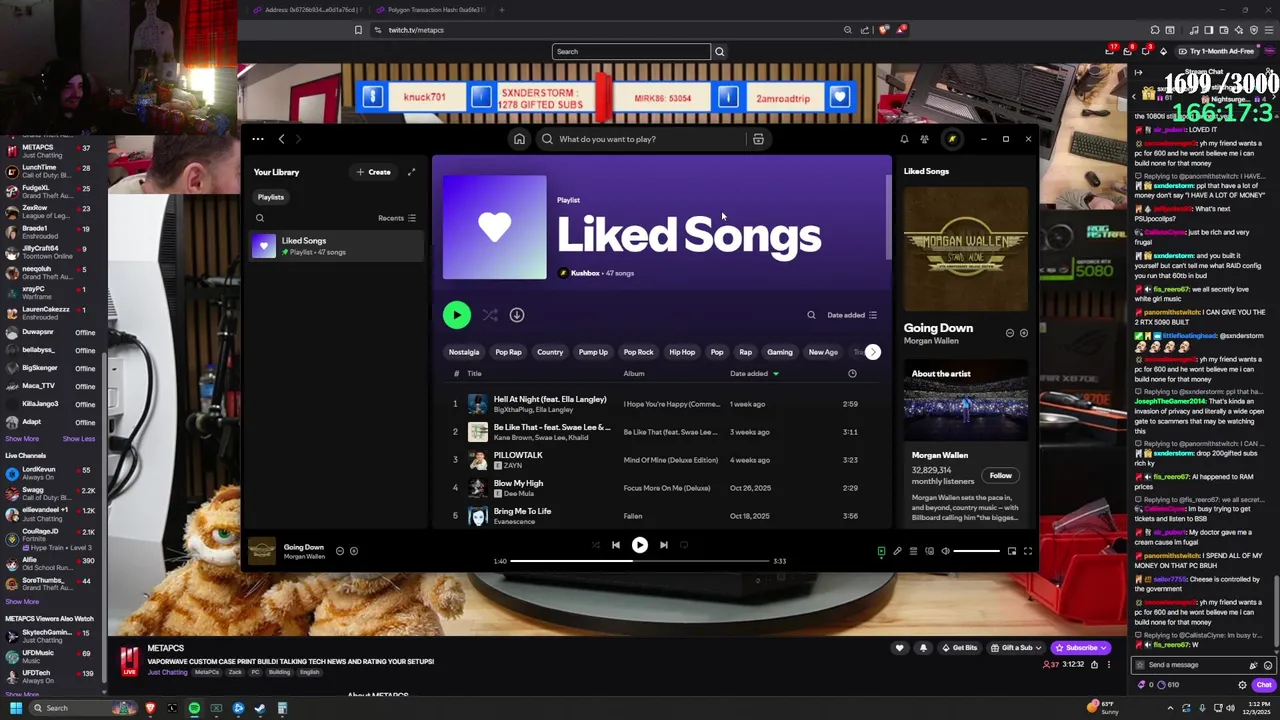1280x720 pixels.
Task: Mute Spotify with the speaker icon
Action: pyautogui.click(x=945, y=551)
